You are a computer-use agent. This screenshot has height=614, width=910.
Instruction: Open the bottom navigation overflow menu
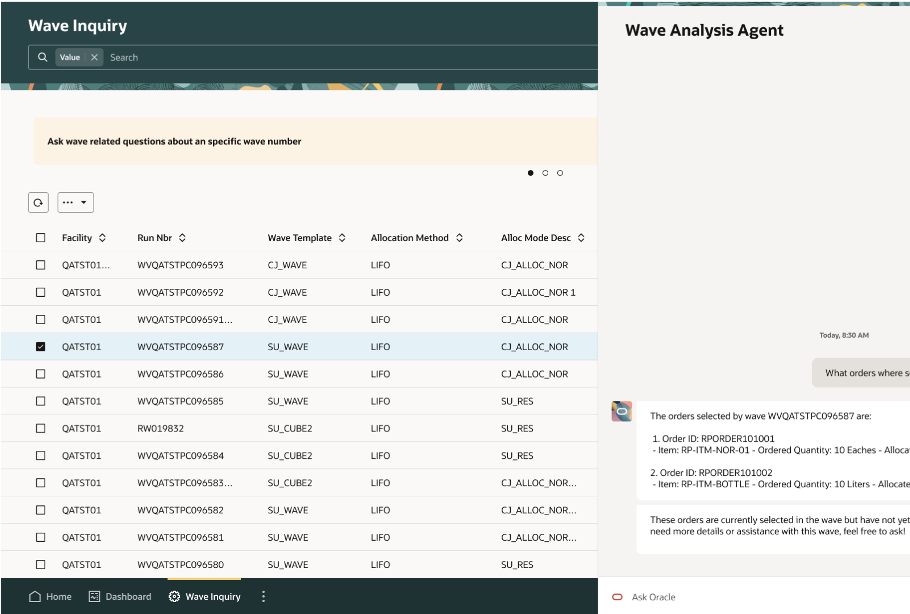pos(264,597)
